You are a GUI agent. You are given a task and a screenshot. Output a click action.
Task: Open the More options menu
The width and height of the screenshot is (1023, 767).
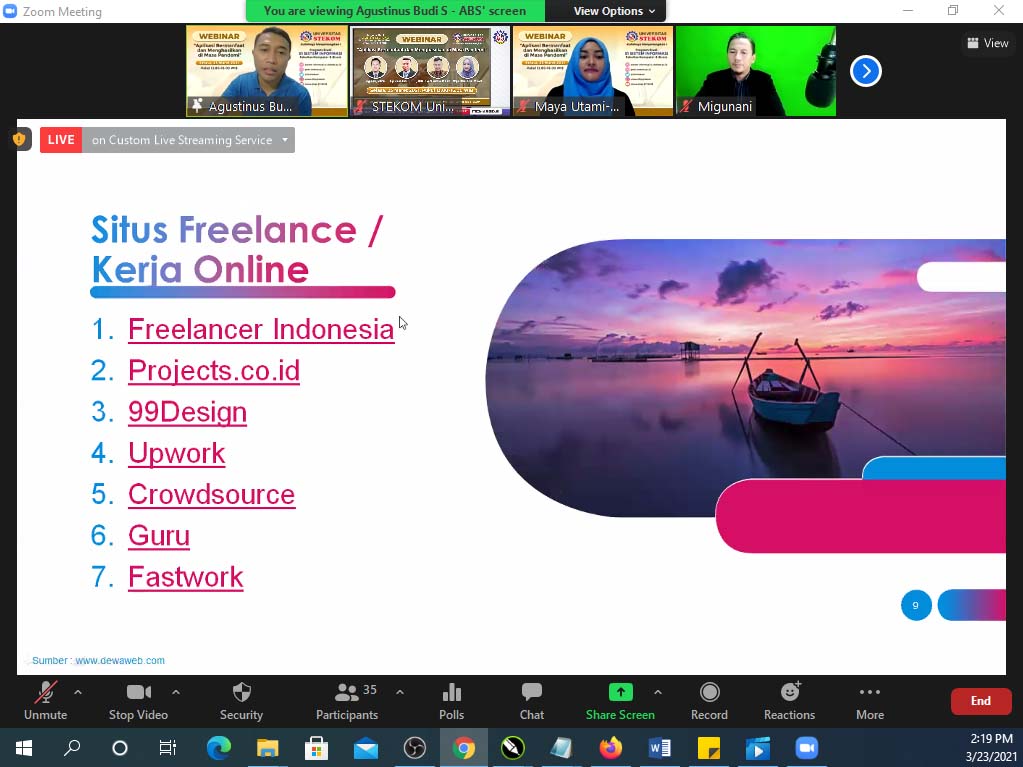(870, 700)
